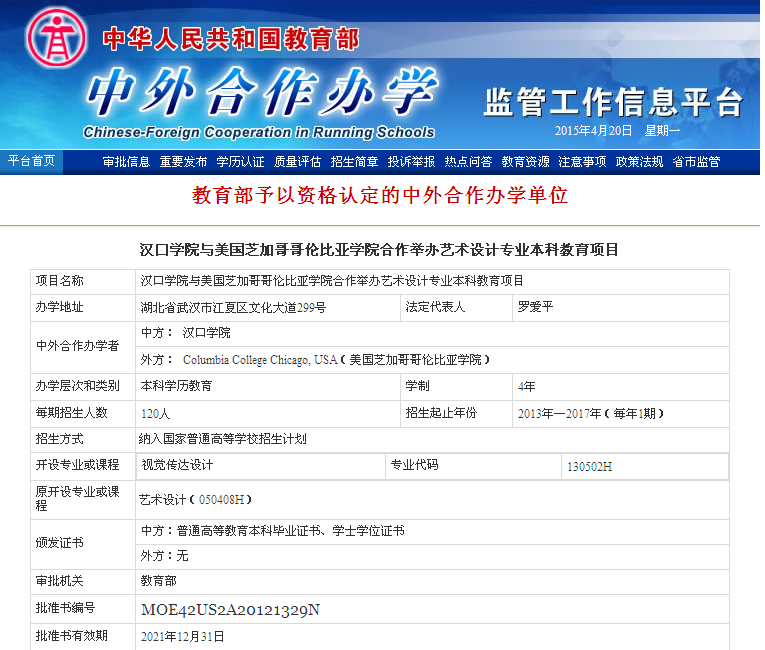765x650 pixels.
Task: Select 学制 label cell
Action: [456, 386]
